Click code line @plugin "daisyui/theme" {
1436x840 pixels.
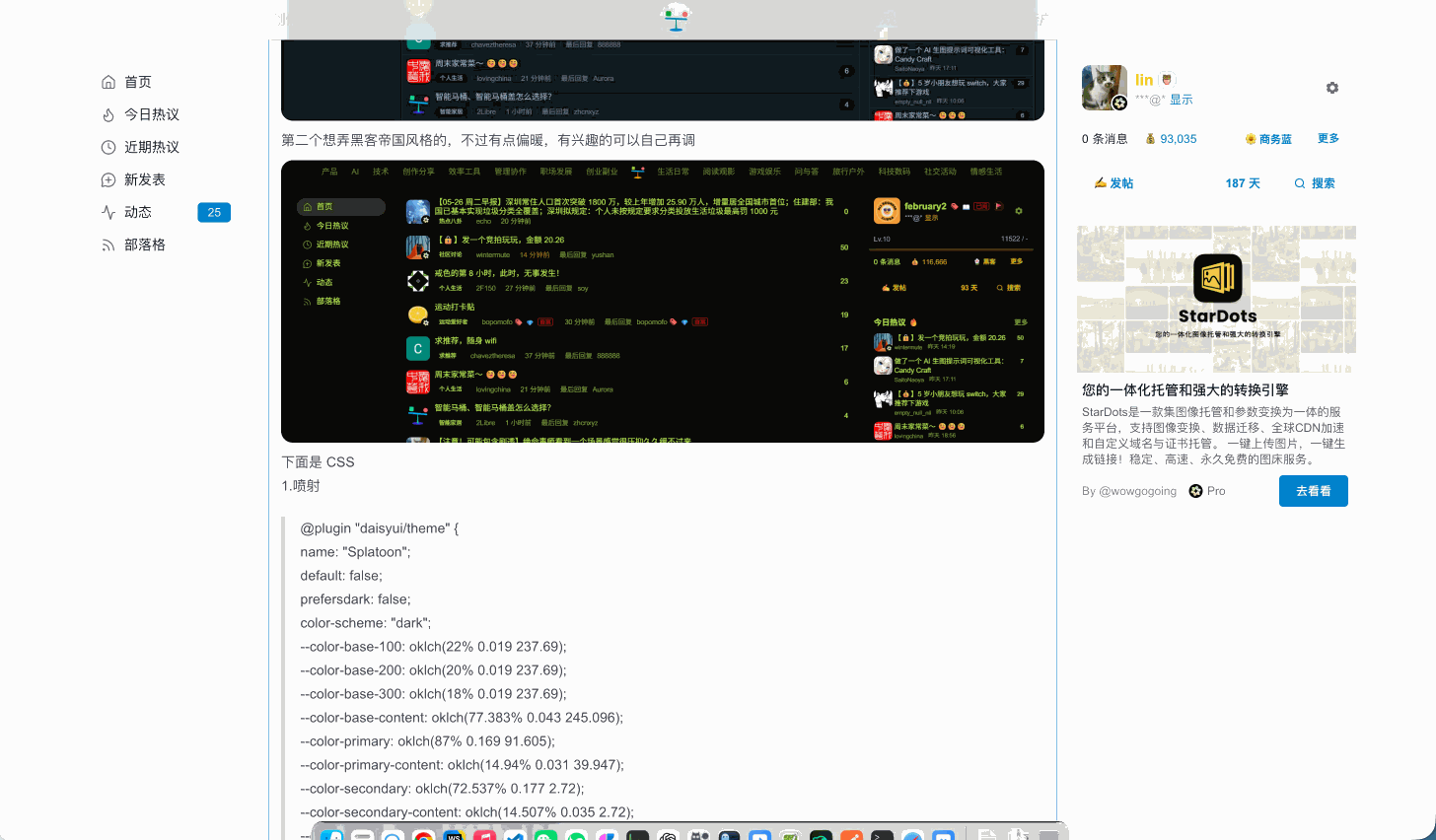[x=380, y=528]
